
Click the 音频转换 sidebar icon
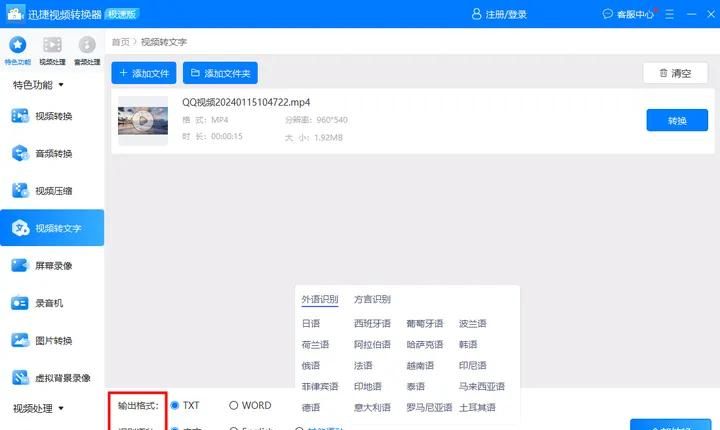(x=20, y=153)
